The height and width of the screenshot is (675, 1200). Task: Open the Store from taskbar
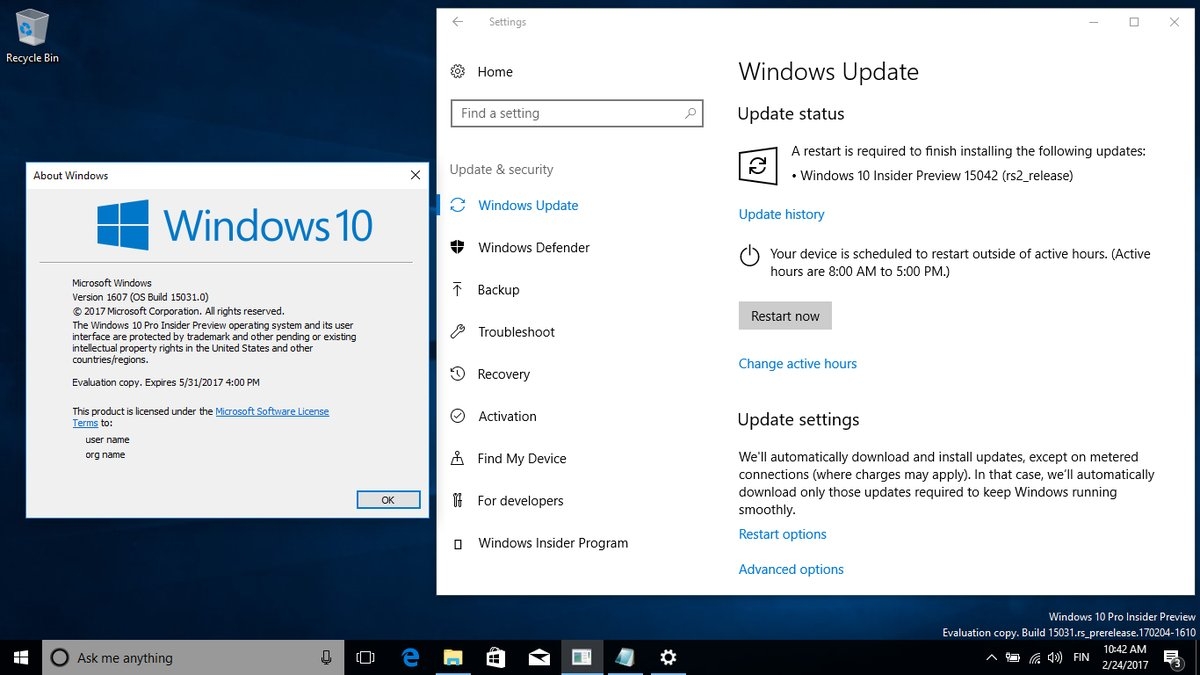[x=496, y=657]
